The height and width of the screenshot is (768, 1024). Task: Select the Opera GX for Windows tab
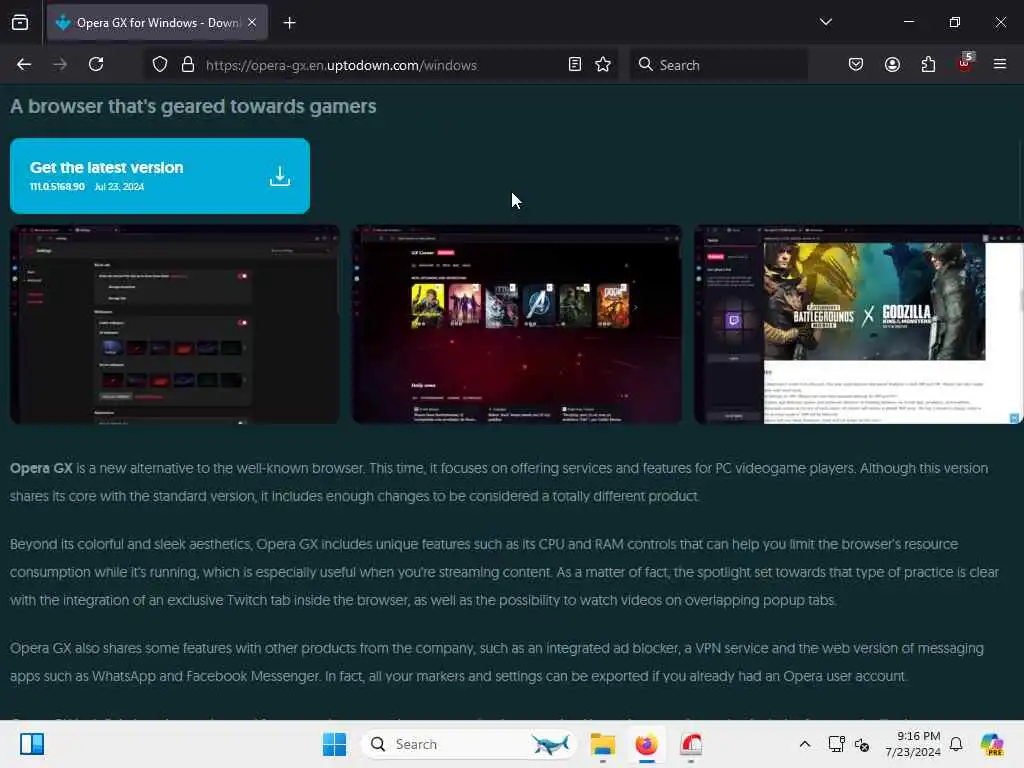click(x=157, y=23)
